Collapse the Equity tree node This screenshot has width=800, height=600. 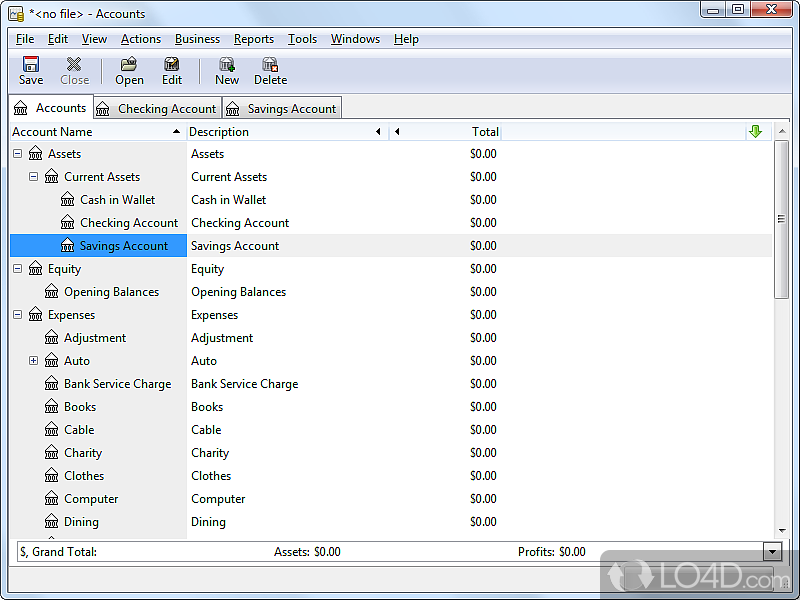(17, 268)
